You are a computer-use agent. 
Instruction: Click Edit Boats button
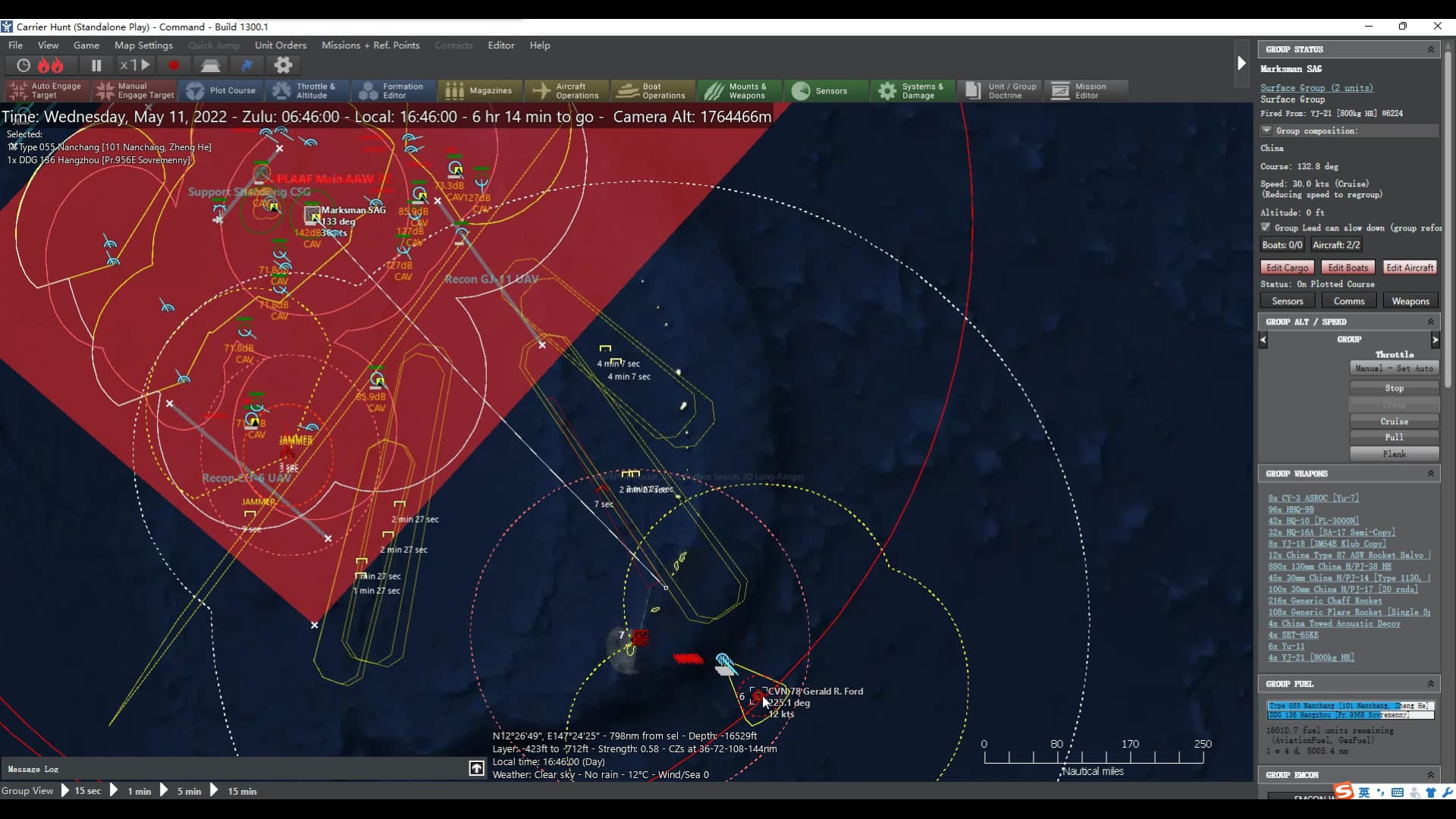[1348, 268]
